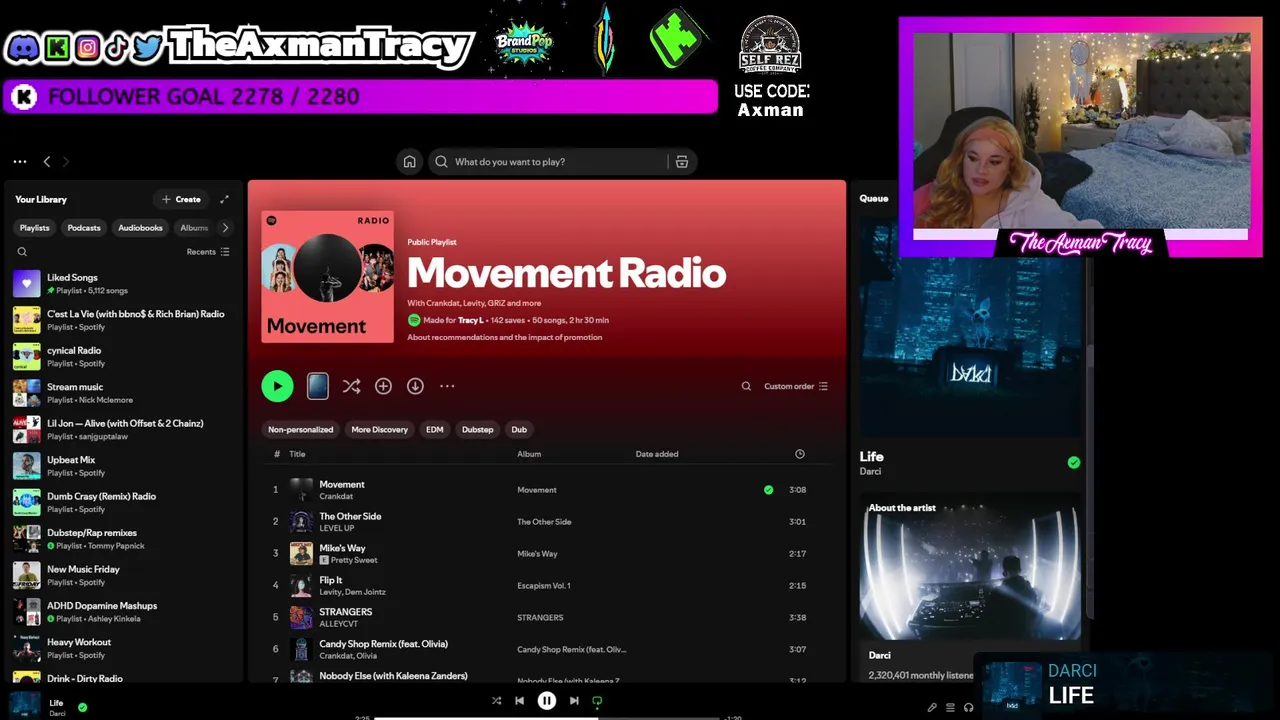Select Candy Shop Remix (feat. Olivia) track
Screen dimensions: 1280x720
pos(383,644)
